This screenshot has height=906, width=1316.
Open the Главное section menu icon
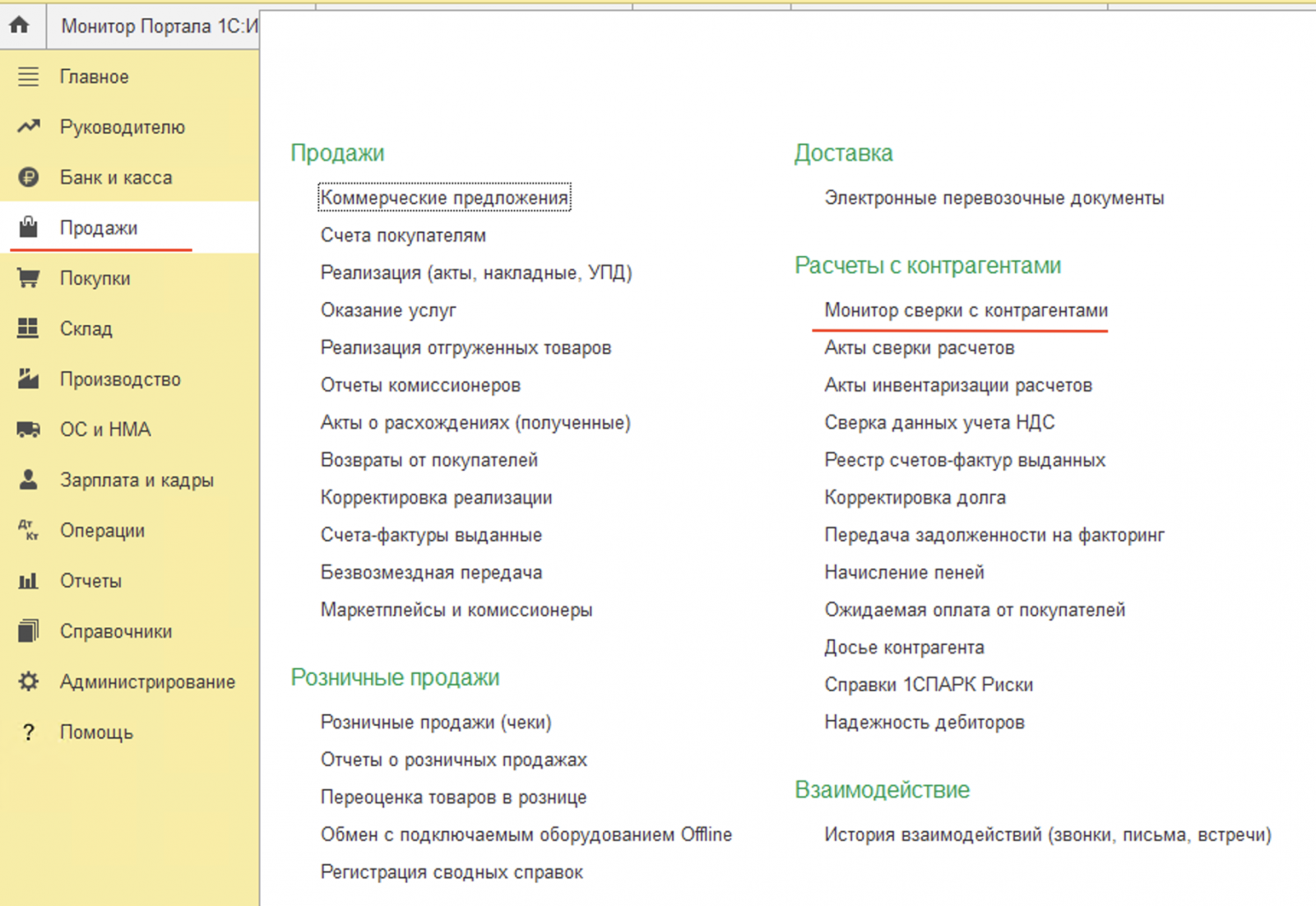coord(29,77)
